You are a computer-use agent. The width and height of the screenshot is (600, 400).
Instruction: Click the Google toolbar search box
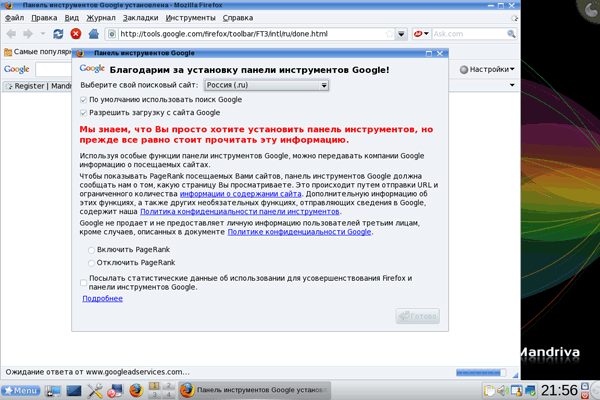point(54,70)
